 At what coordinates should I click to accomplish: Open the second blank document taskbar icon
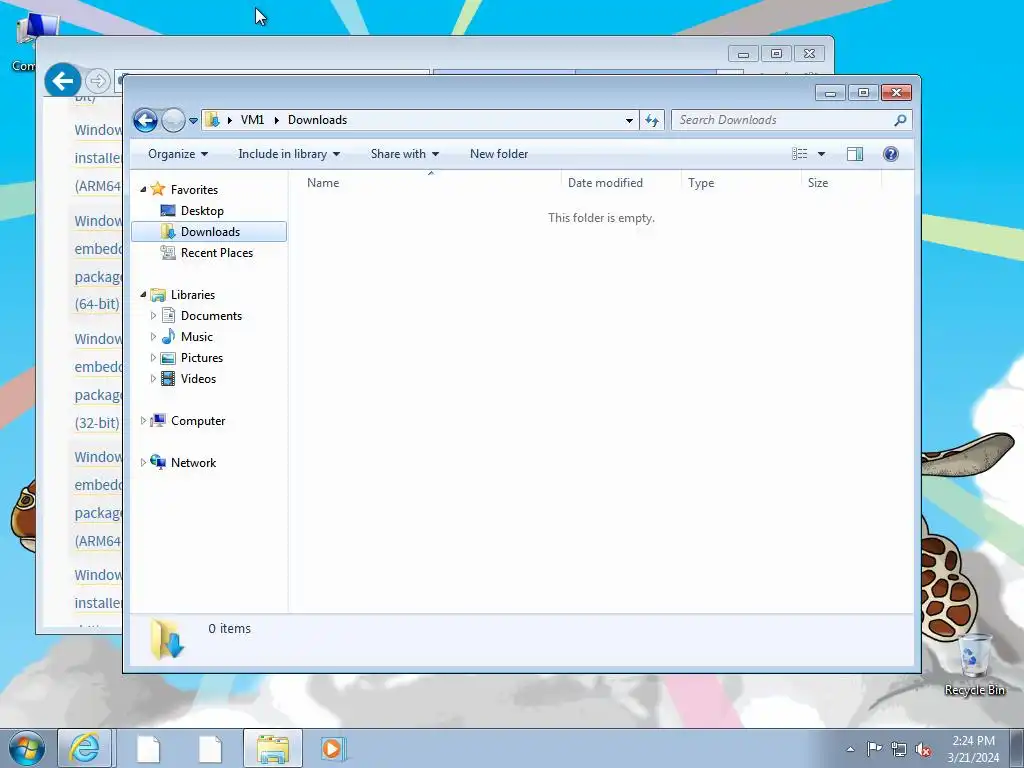coord(210,748)
